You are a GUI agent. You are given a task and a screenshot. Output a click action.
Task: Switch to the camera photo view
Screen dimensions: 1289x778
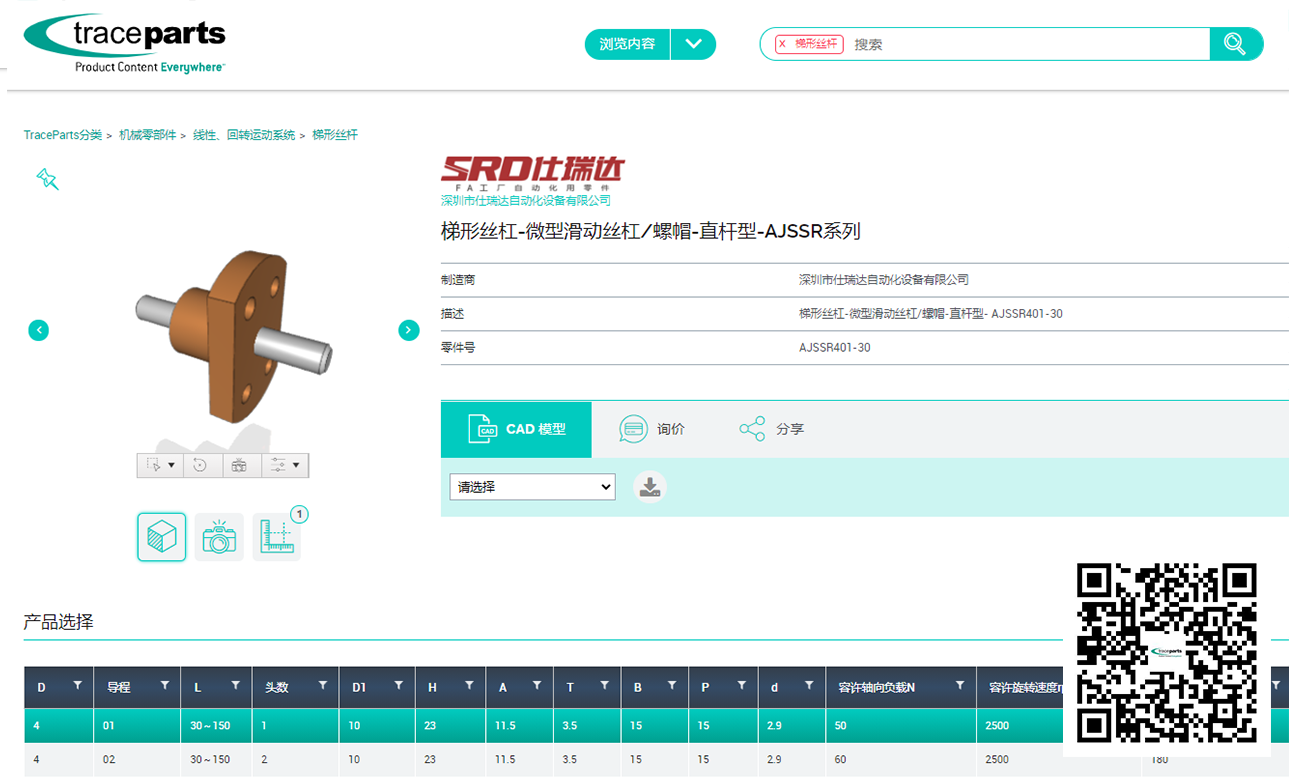point(219,537)
